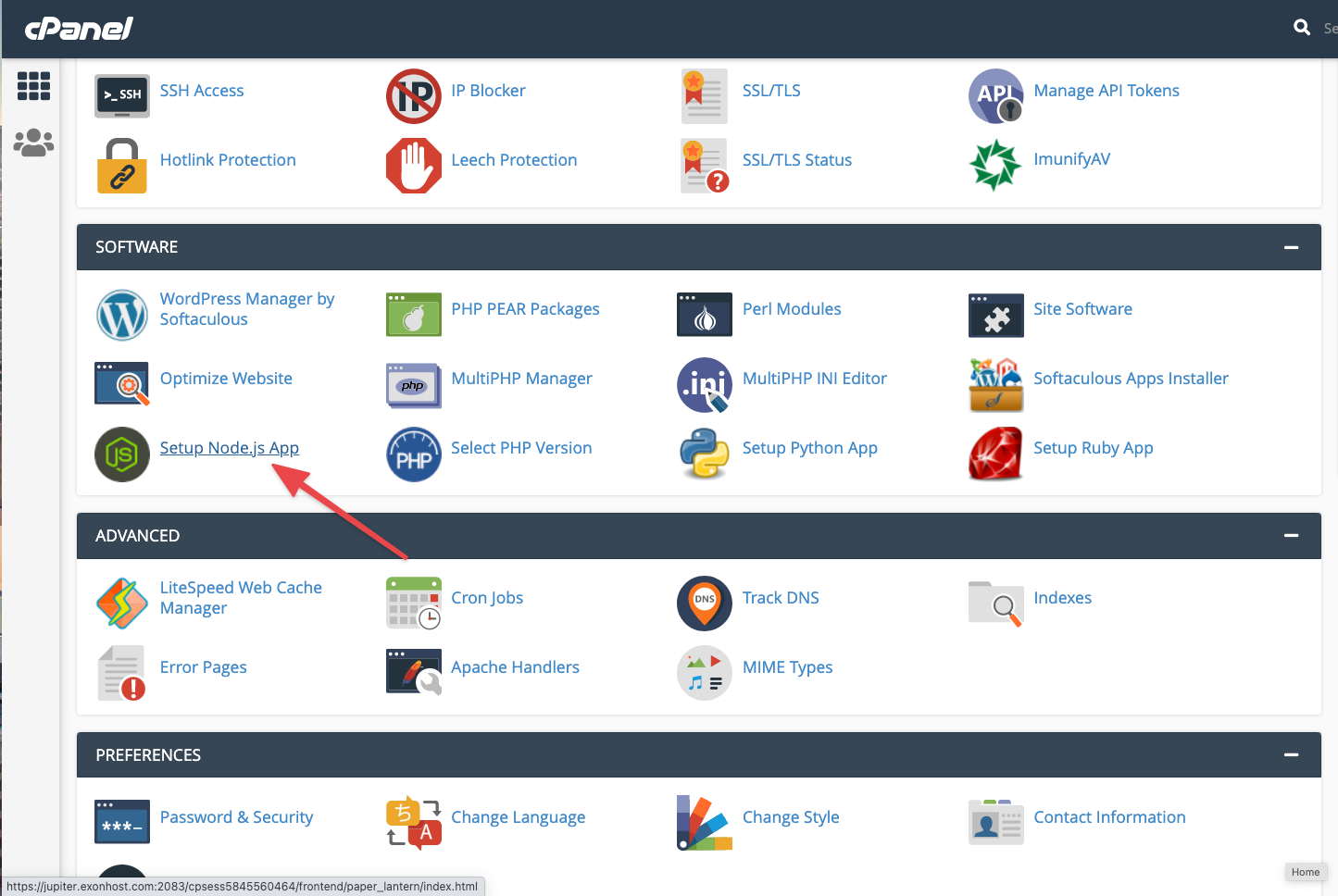Collapse the PREFERENCES section
This screenshot has width=1338, height=896.
coord(1292,755)
